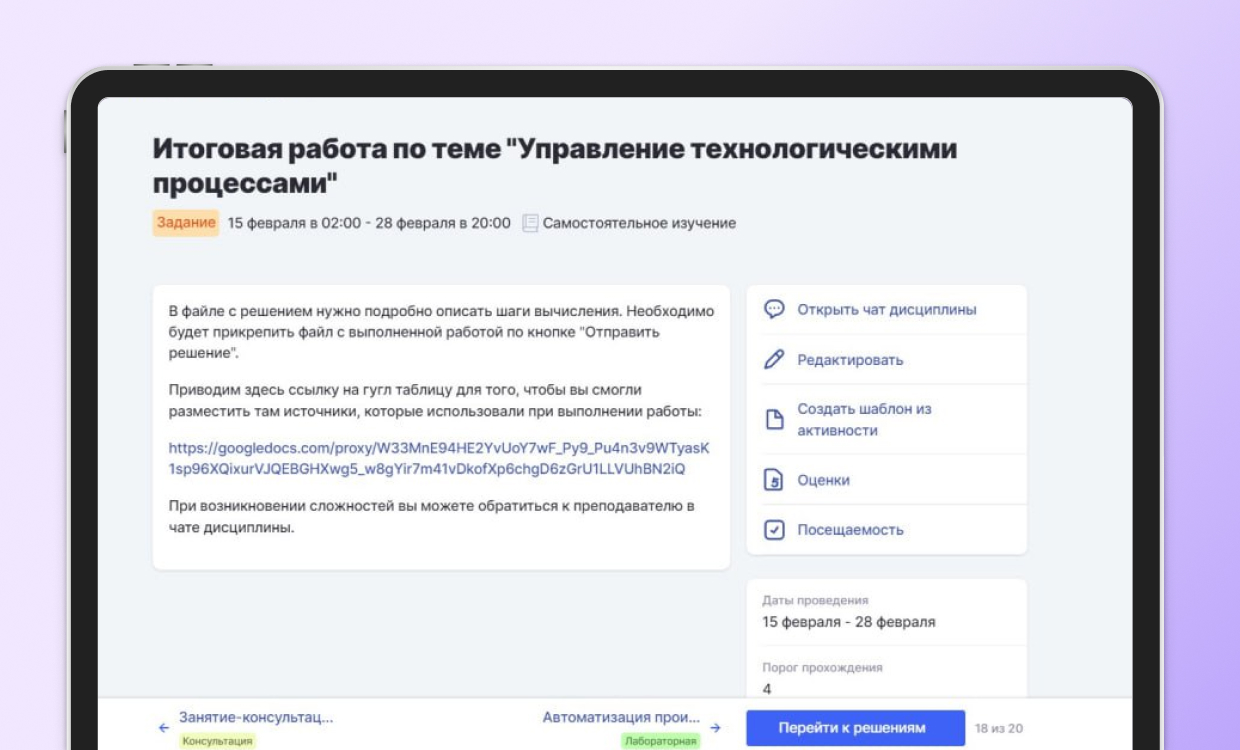Click the grades sheet icon
The image size is (1240, 750).
(x=774, y=480)
